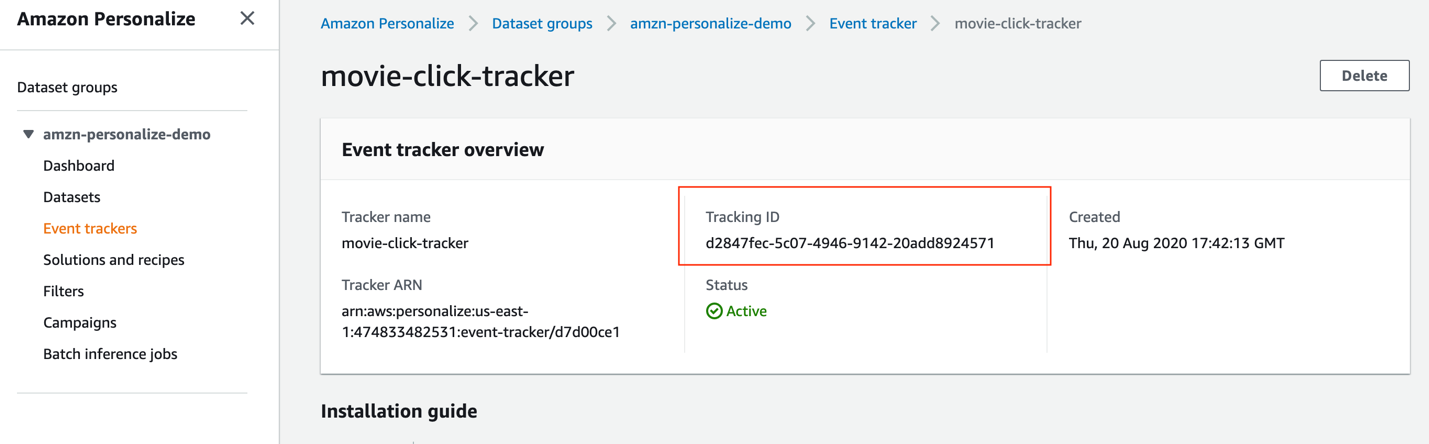Open Filters in the sidebar
The height and width of the screenshot is (444, 1429).
64,291
